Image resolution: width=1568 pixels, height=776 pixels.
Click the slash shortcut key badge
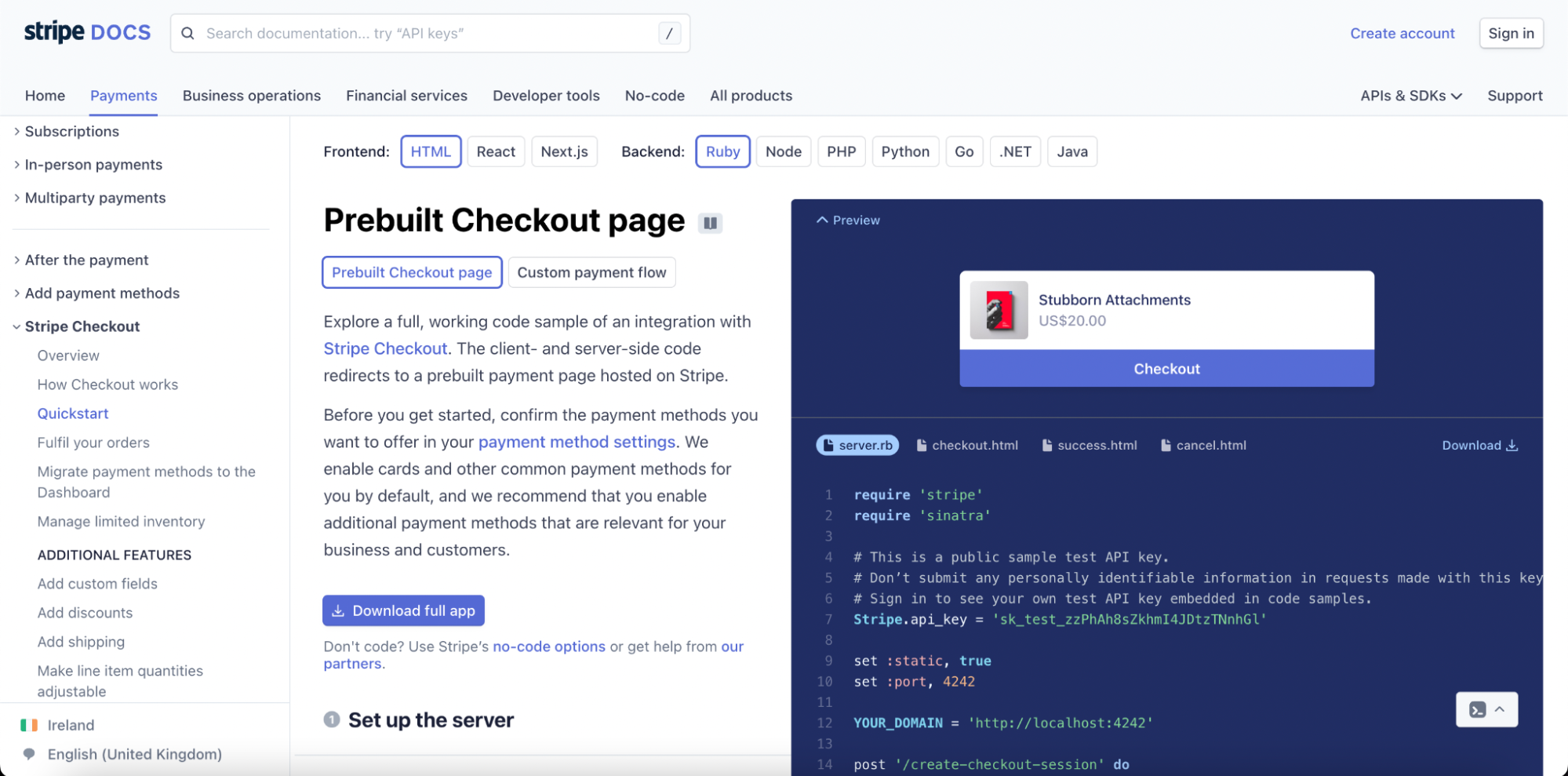669,33
